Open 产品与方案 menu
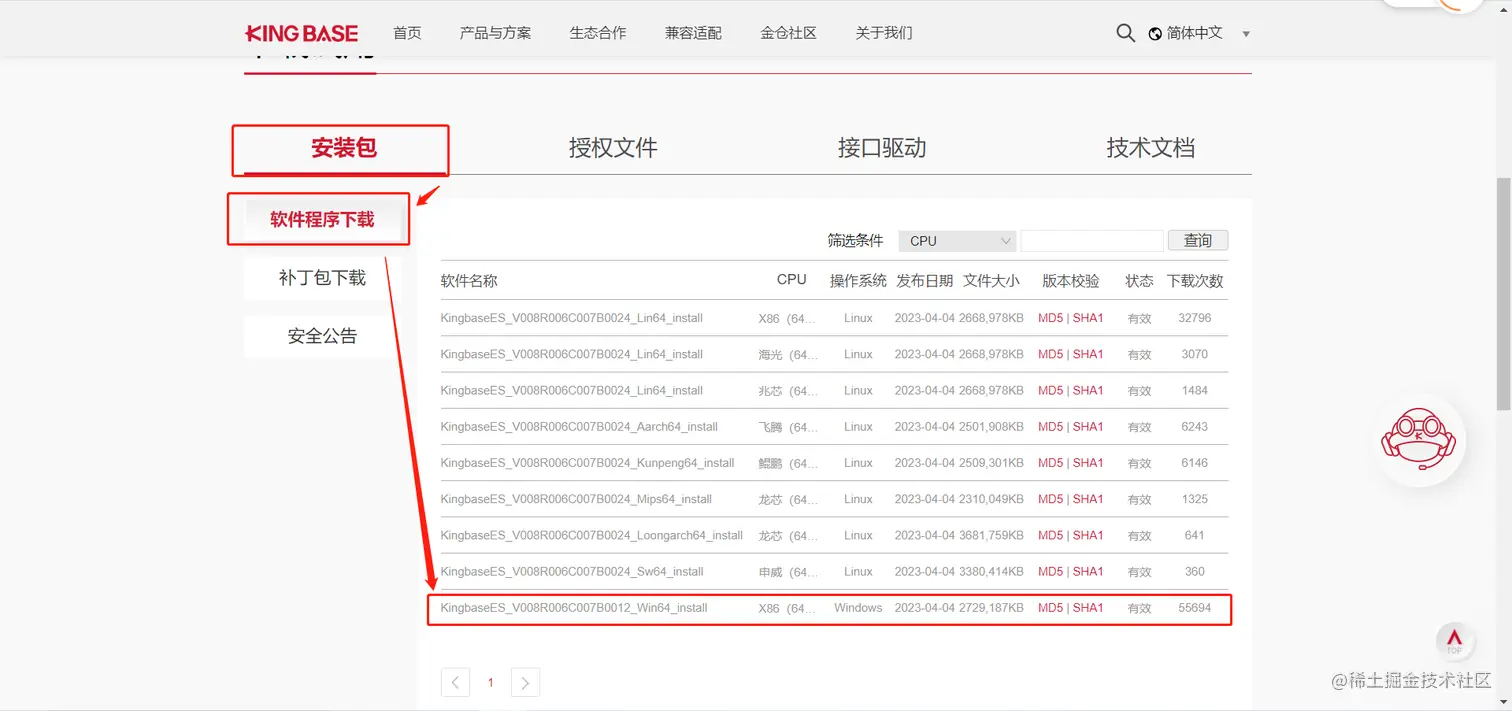This screenshot has width=1512, height=711. pyautogui.click(x=495, y=33)
